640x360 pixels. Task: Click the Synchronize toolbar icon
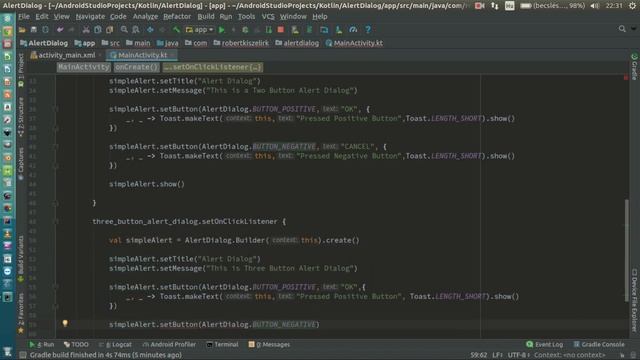point(45,29)
